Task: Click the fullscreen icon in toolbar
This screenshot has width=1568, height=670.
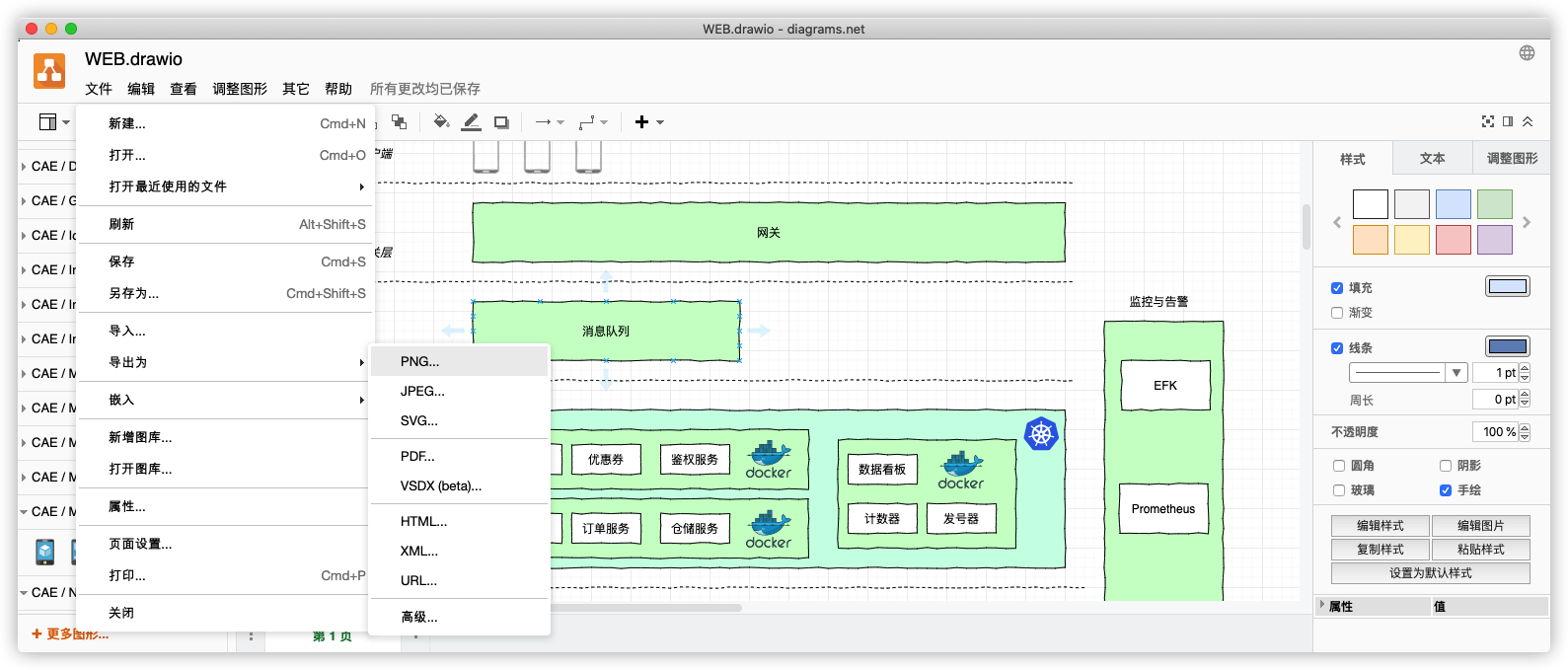Action: (1488, 121)
